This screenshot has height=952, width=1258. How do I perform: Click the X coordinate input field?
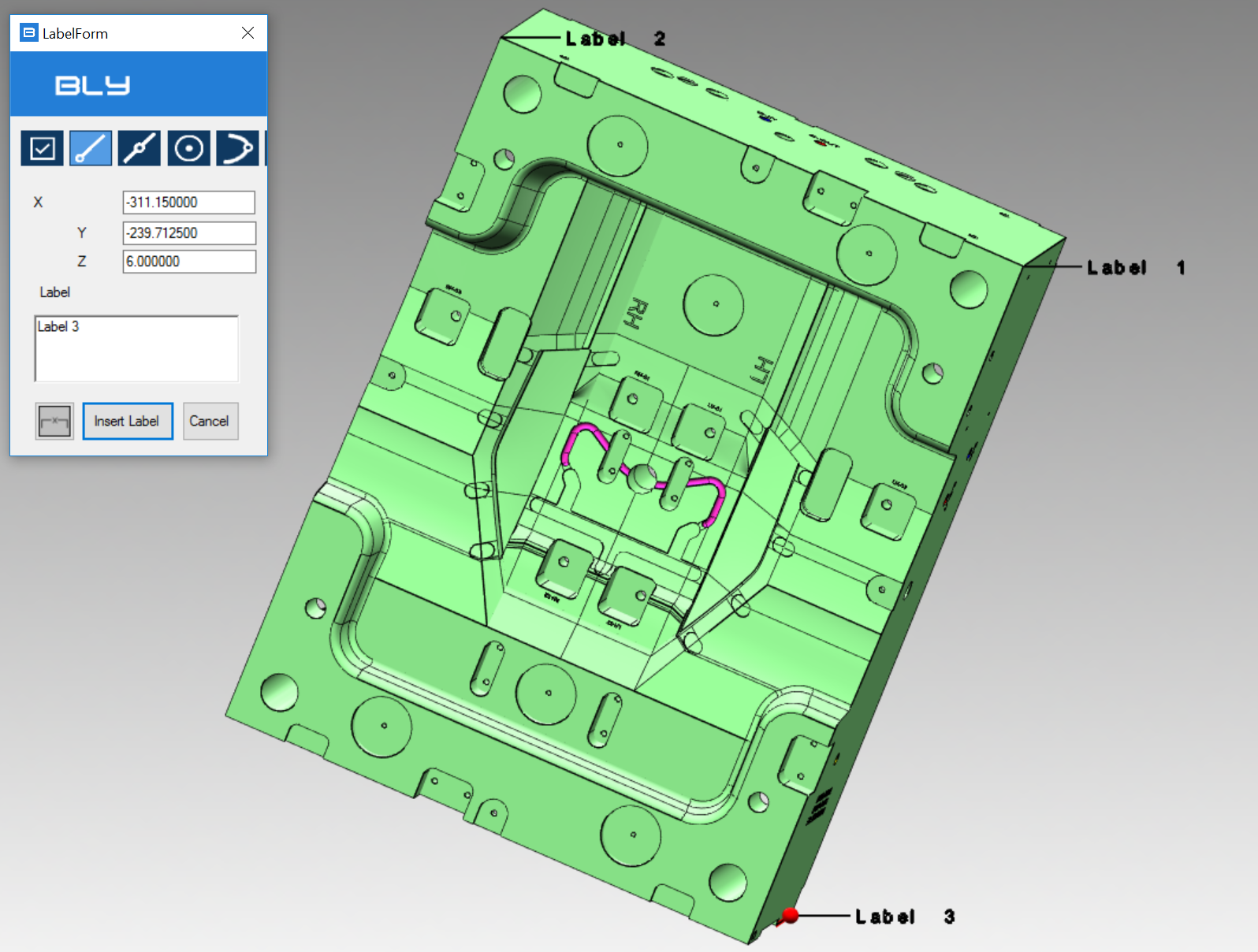[189, 203]
